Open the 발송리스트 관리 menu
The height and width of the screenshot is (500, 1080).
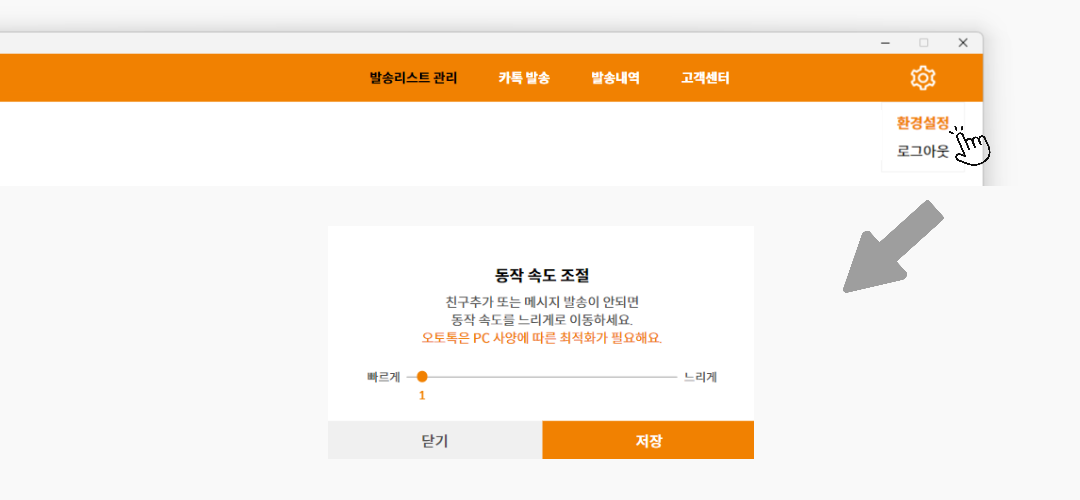(x=413, y=78)
